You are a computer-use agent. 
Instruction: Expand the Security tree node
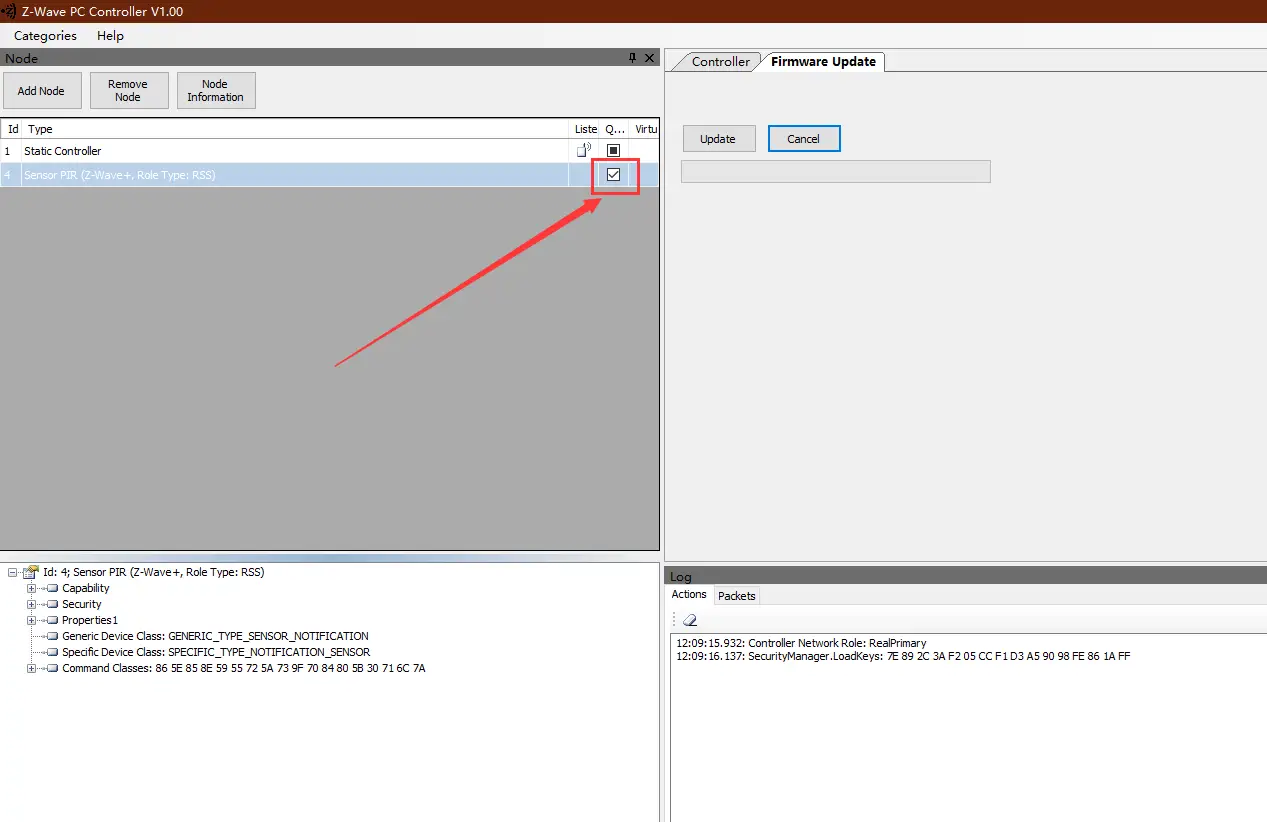tap(31, 604)
